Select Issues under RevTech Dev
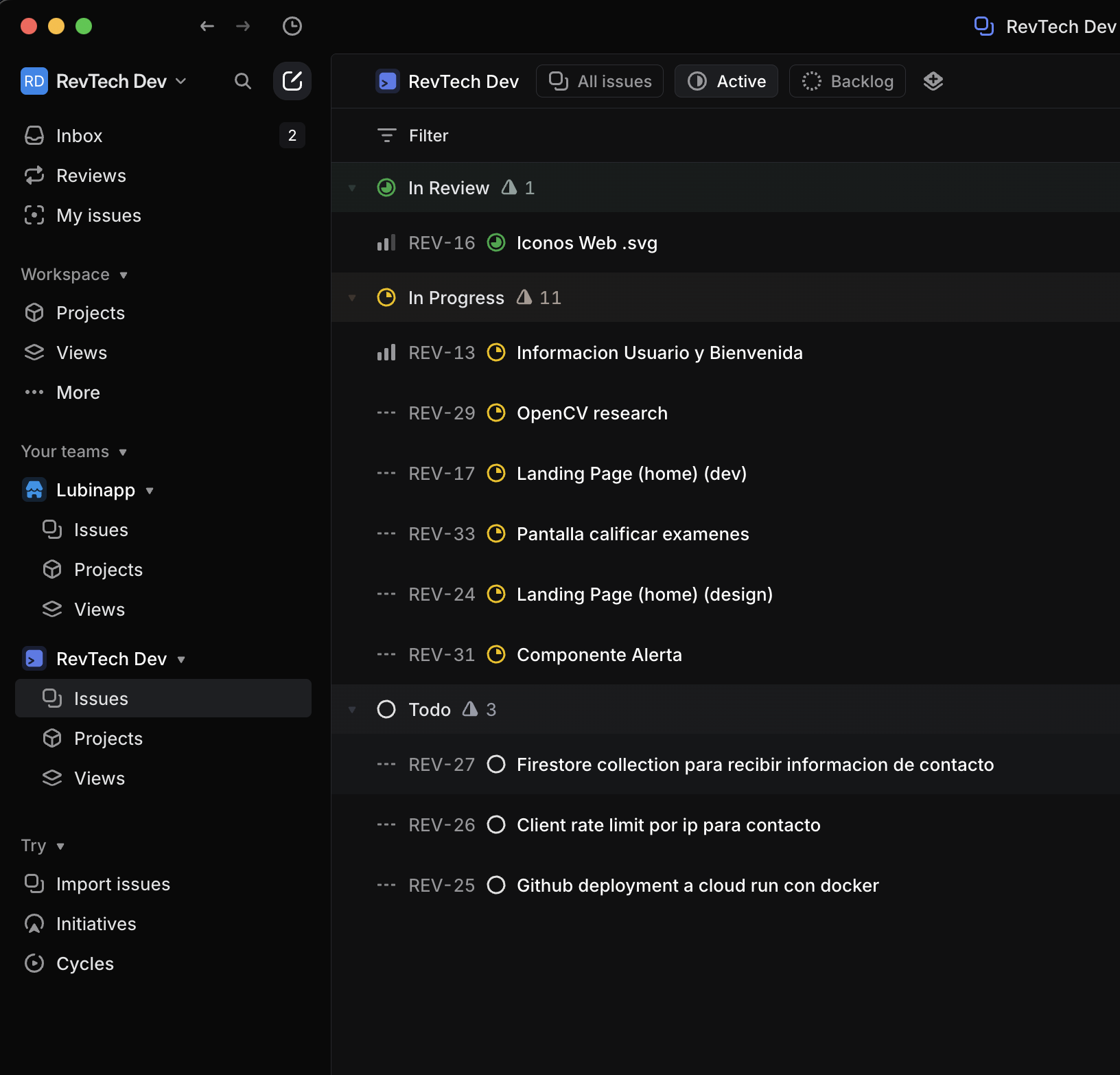The image size is (1120, 1075). (x=163, y=699)
